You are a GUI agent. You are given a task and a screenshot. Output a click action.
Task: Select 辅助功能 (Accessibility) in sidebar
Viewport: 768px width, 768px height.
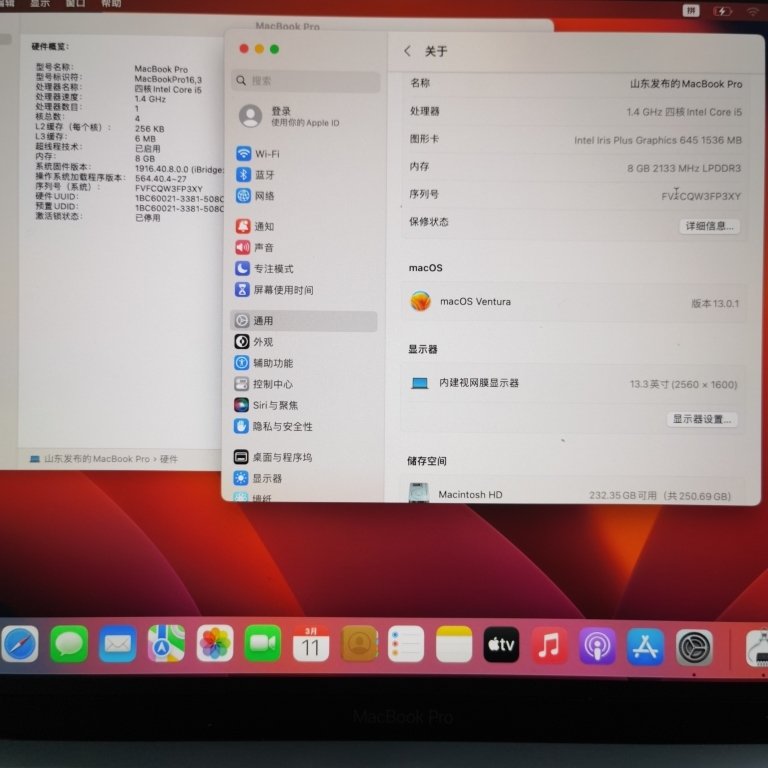[x=272, y=363]
